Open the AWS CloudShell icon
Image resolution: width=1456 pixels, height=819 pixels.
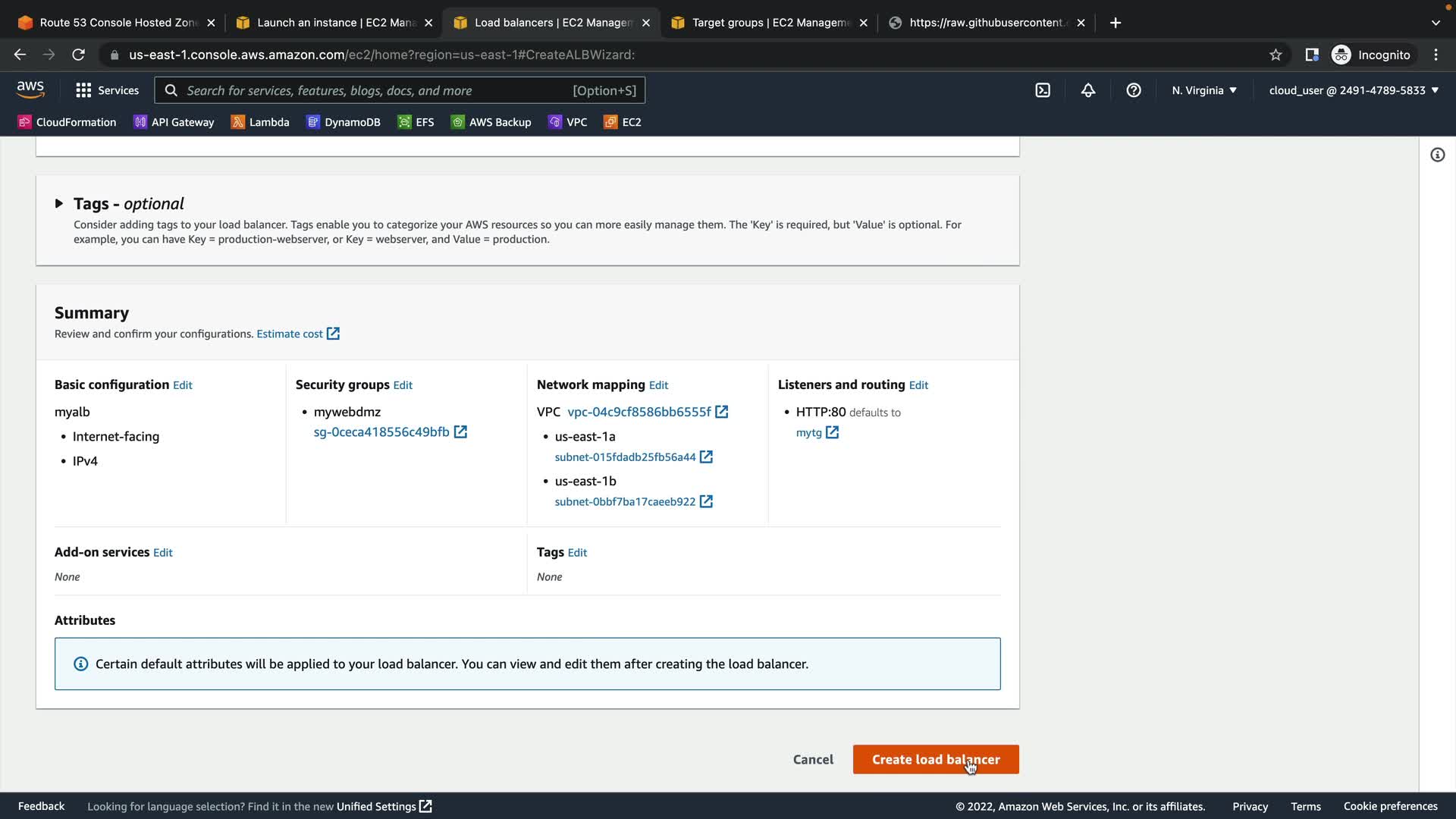point(1043,90)
